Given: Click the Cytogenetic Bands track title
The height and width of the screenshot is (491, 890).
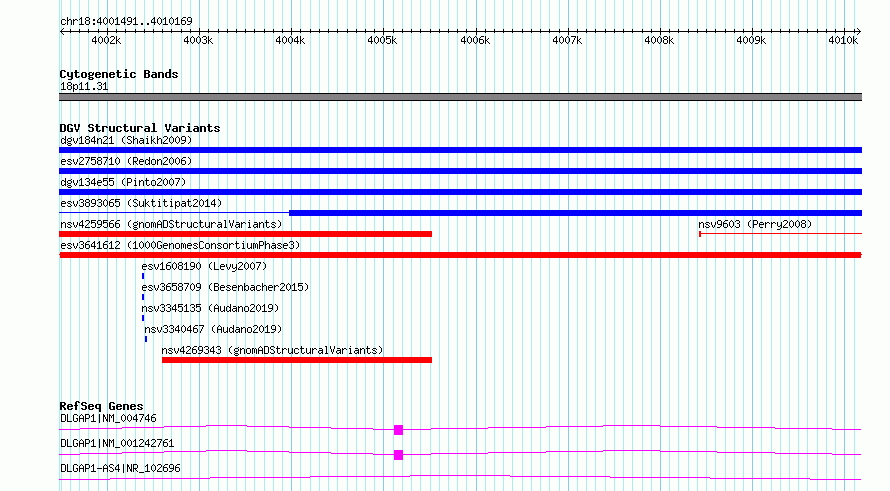Looking at the screenshot, I should (119, 74).
